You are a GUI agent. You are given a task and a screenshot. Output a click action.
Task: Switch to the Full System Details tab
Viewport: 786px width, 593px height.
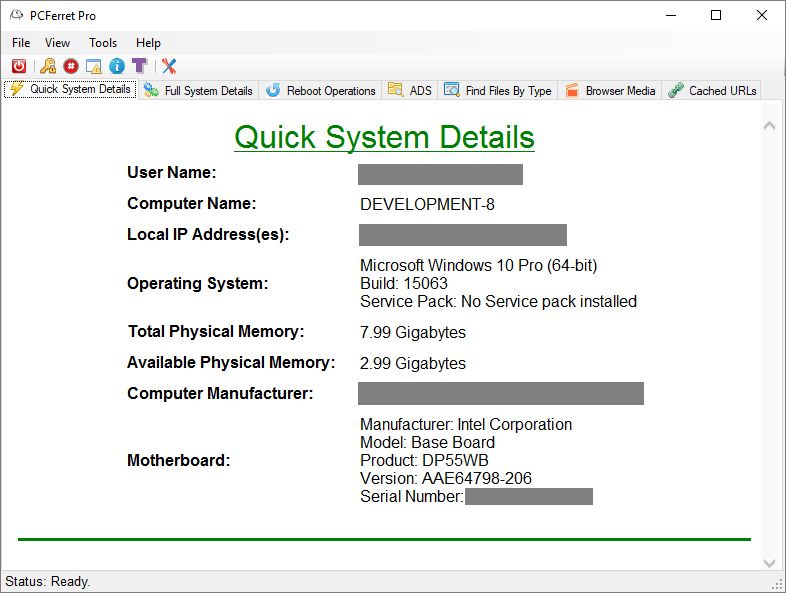199,91
